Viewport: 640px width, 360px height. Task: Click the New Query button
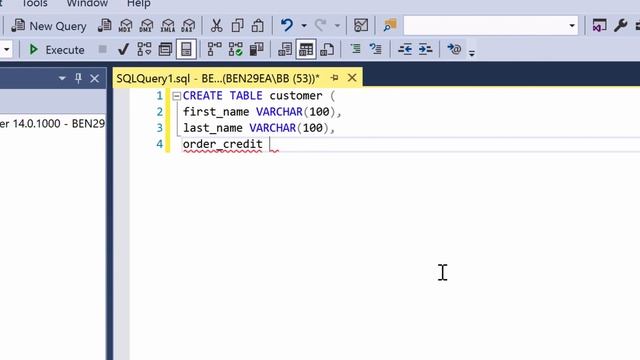(x=49, y=26)
